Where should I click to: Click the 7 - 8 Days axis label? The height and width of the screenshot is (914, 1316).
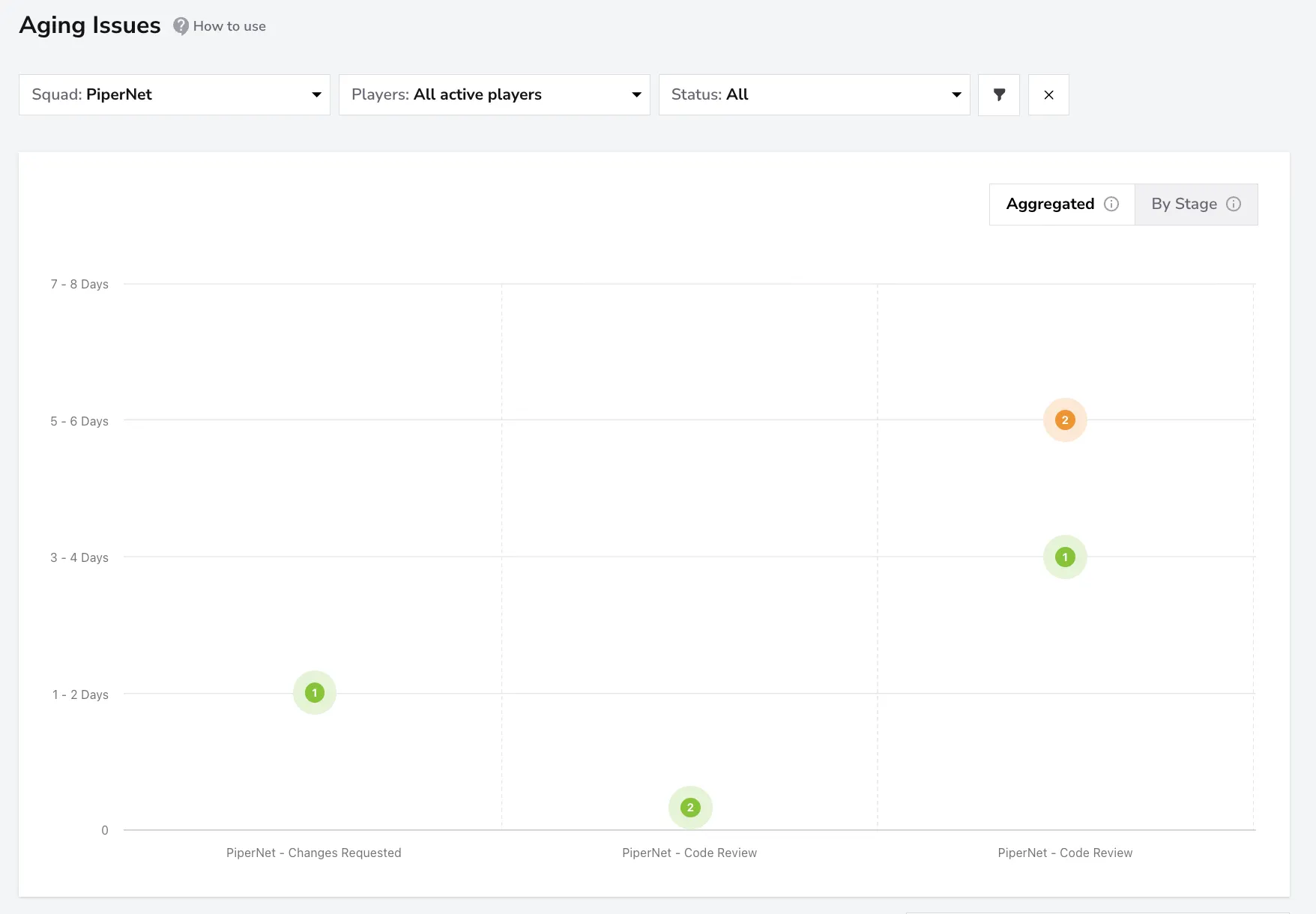tap(79, 284)
